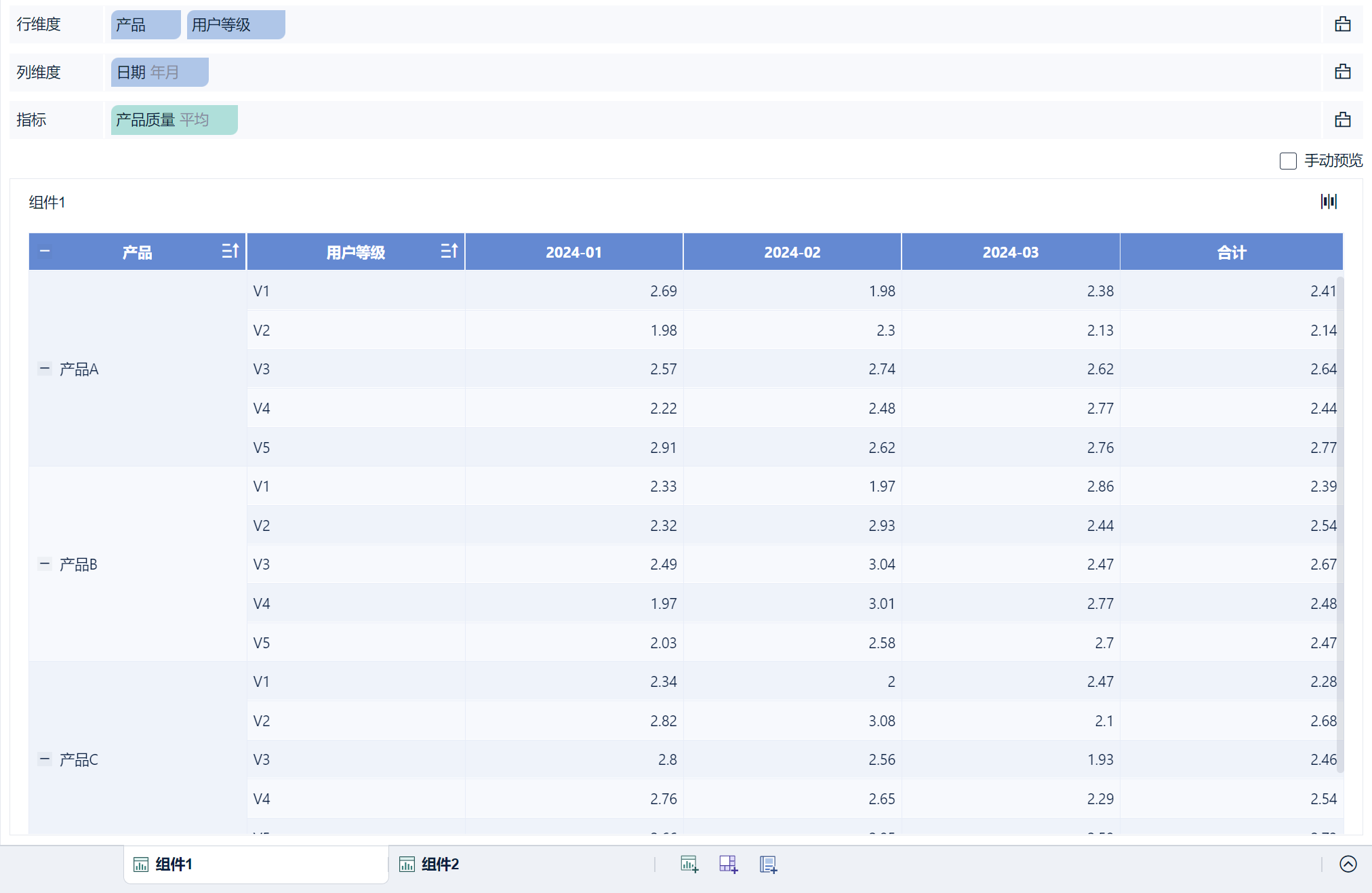This screenshot has height=893, width=1372.
Task: Click the 用户等级 dimension tag
Action: (235, 25)
